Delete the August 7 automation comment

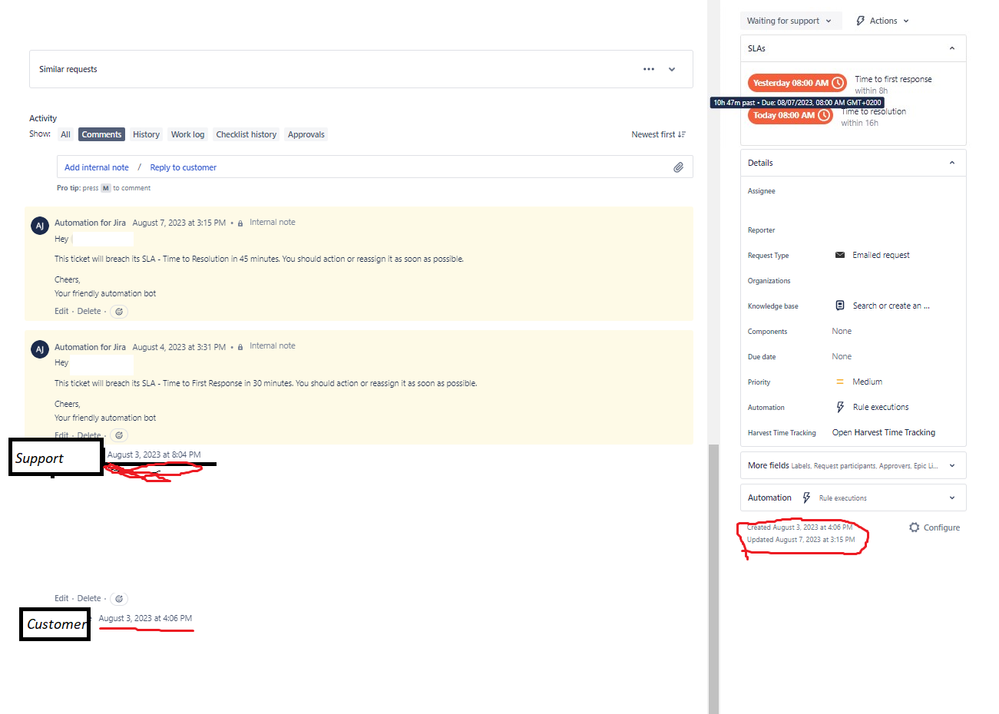89,311
